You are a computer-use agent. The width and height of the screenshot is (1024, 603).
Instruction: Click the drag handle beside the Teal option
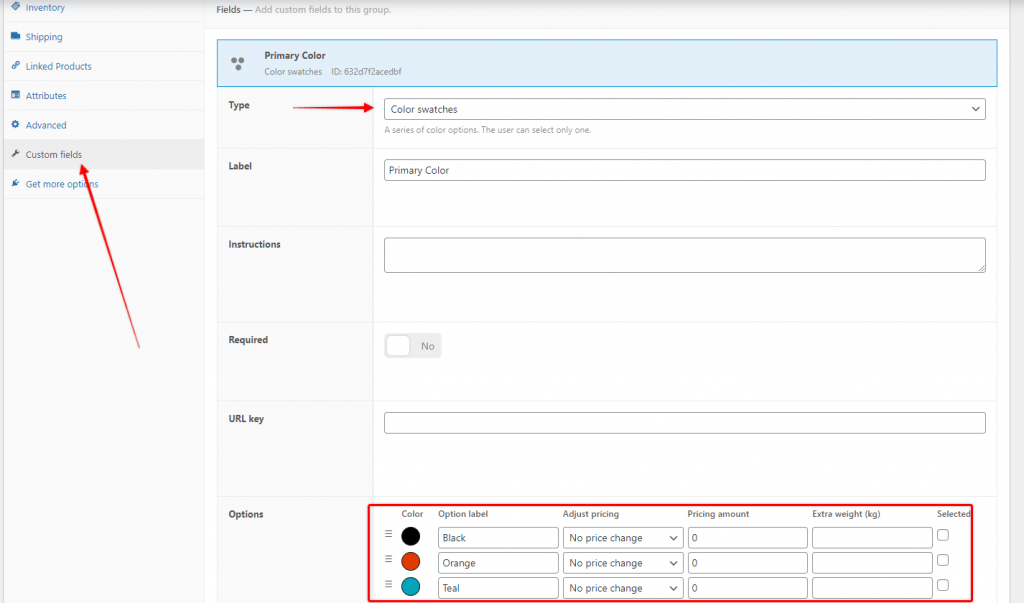(x=389, y=586)
